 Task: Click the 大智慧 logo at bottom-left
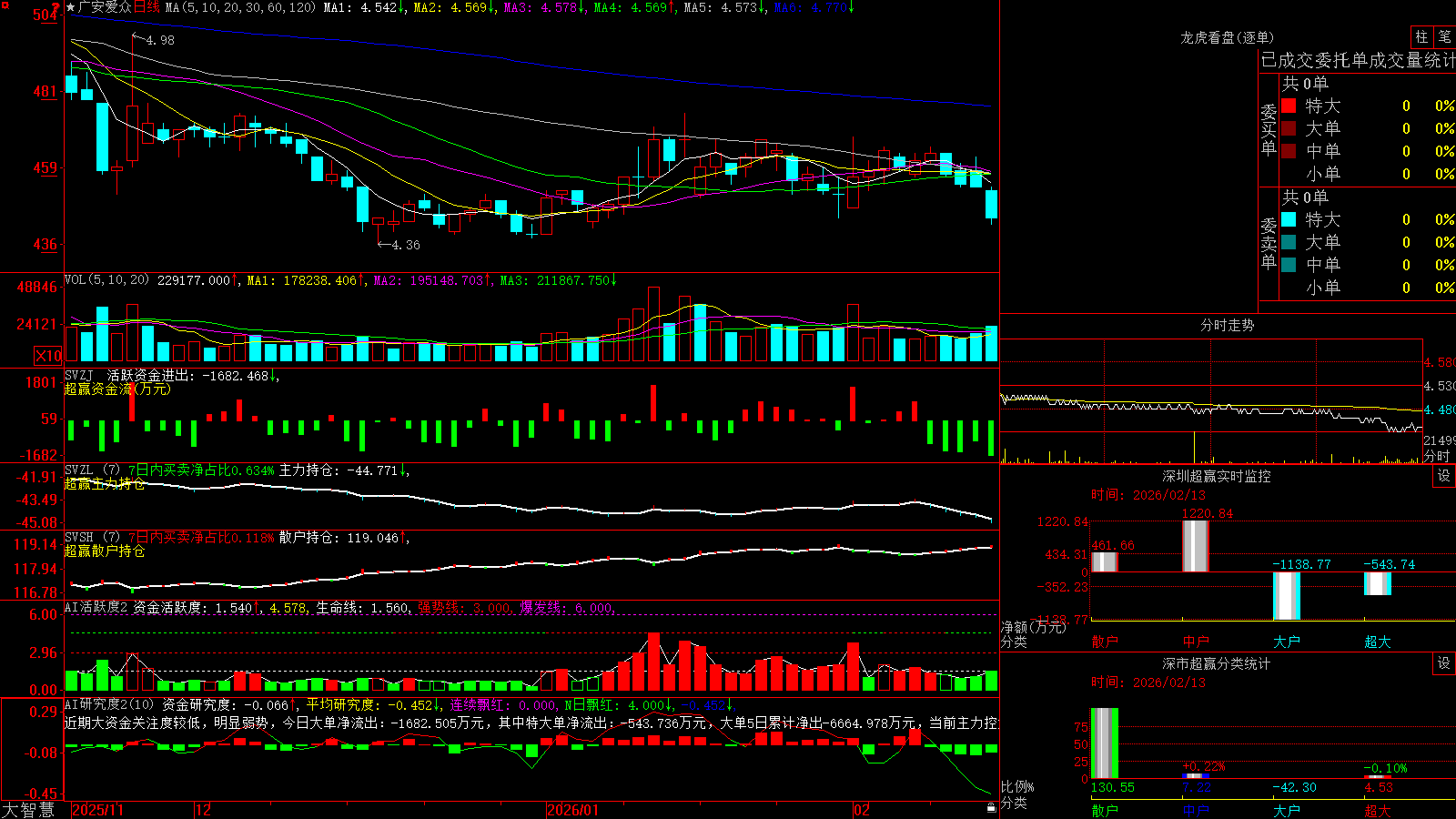click(28, 809)
